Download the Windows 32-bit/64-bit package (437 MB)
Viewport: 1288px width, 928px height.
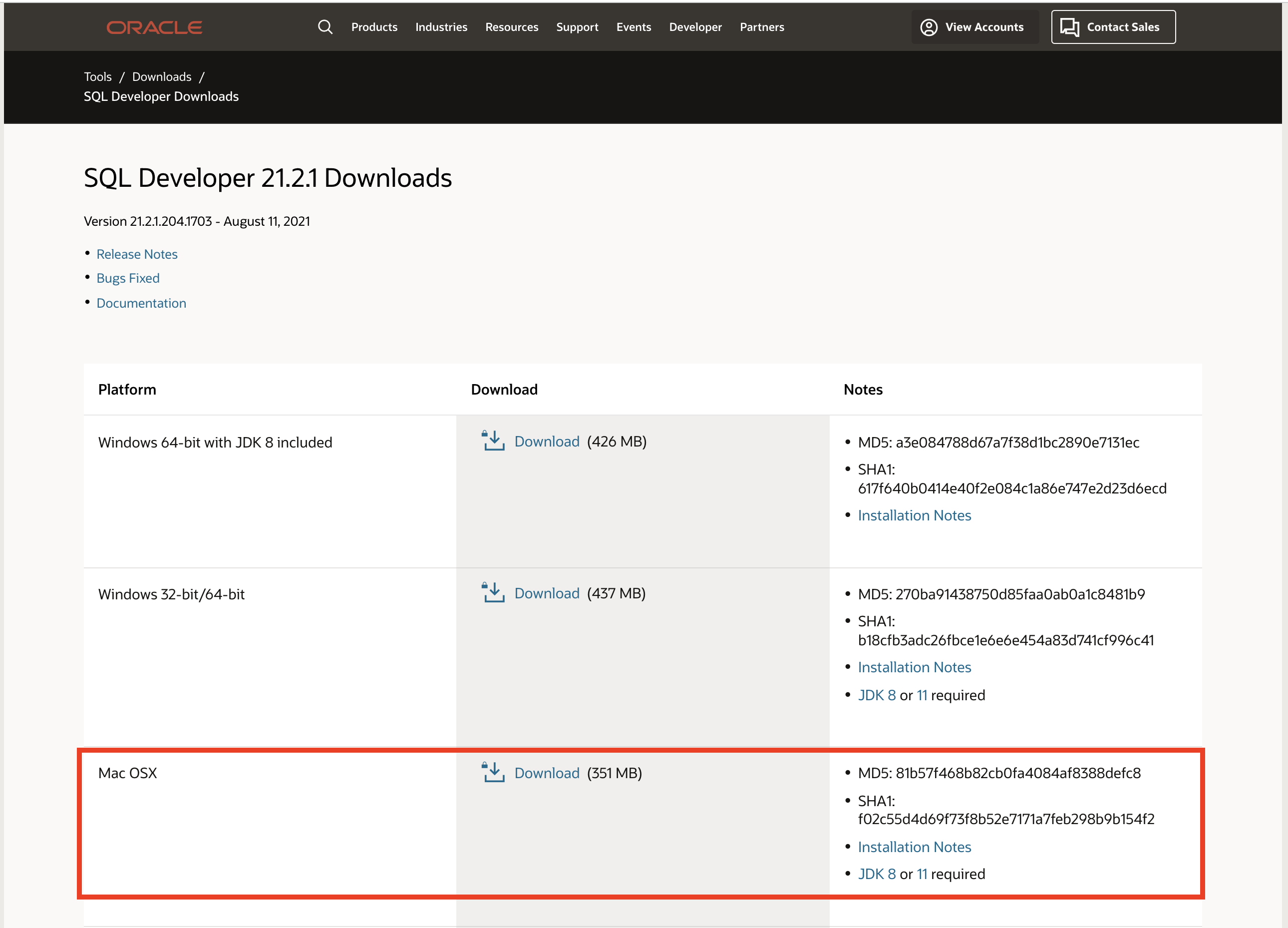point(547,593)
